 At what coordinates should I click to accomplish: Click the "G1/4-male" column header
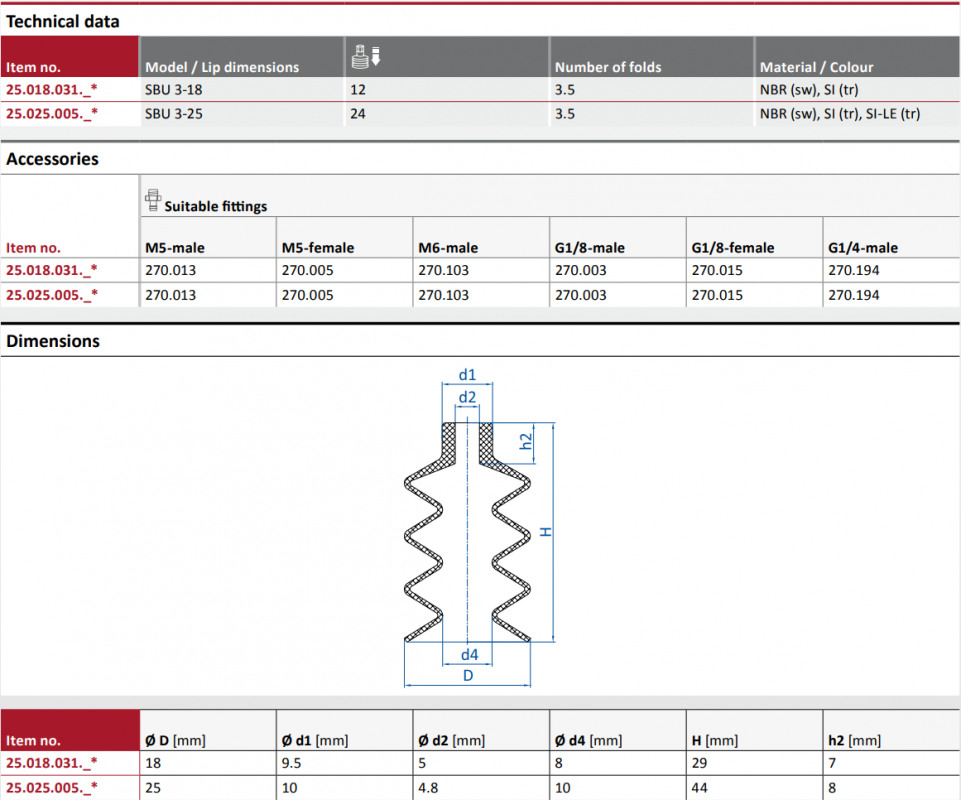863,248
